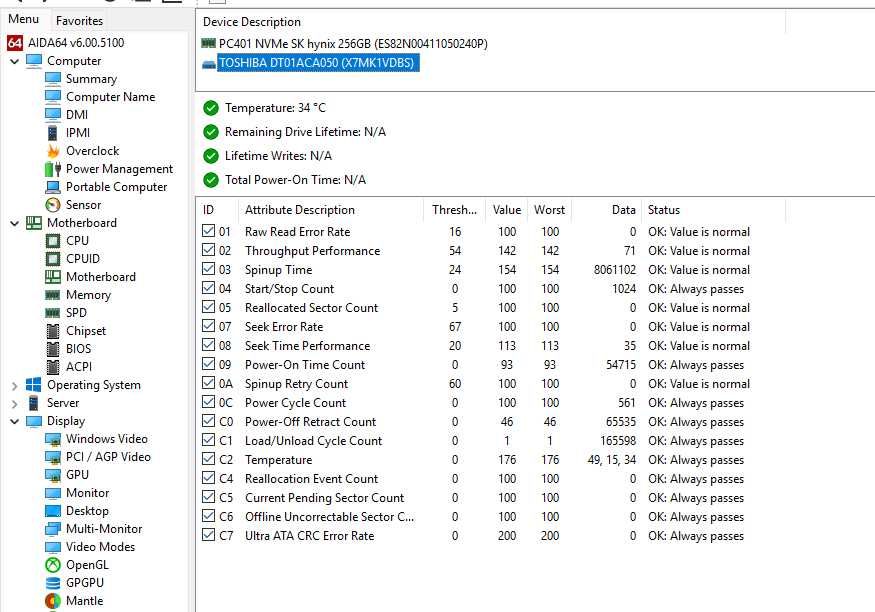Select the TOSHIBA DT01ACA050 device row
Viewport: 875px width, 612px height.
click(317, 62)
